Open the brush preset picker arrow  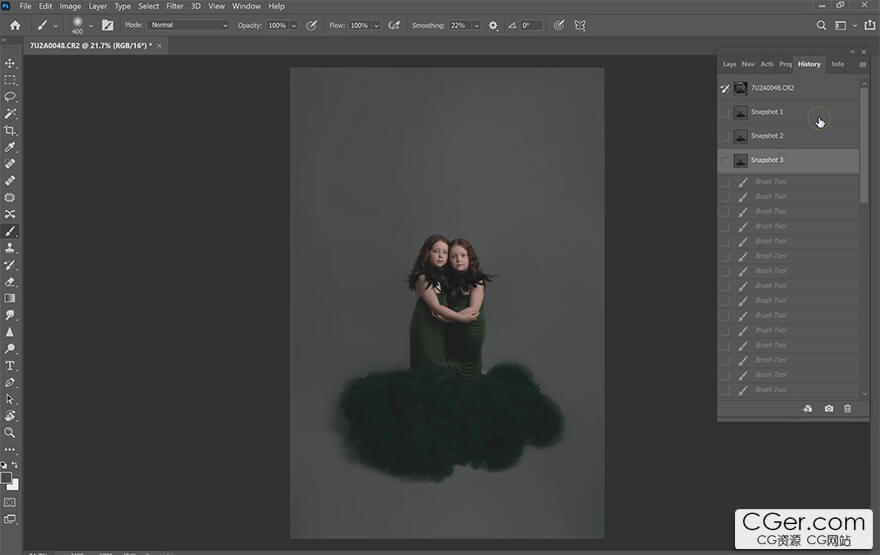tap(91, 26)
